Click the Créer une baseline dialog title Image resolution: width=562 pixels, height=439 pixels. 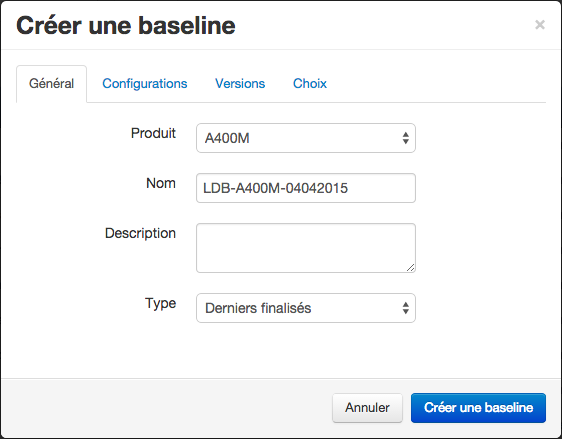(126, 26)
